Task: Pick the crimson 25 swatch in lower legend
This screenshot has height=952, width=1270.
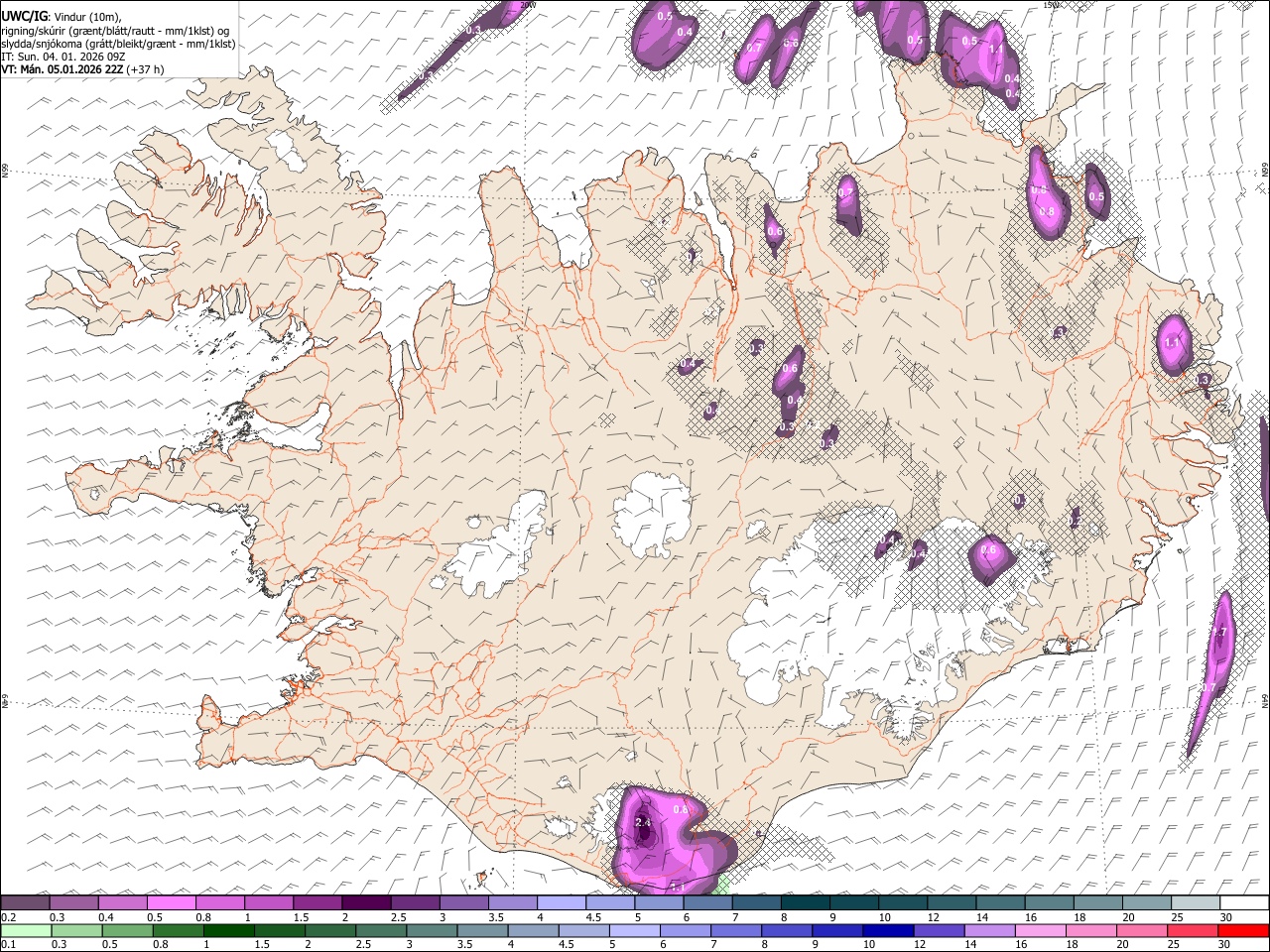Action: 1192,930
